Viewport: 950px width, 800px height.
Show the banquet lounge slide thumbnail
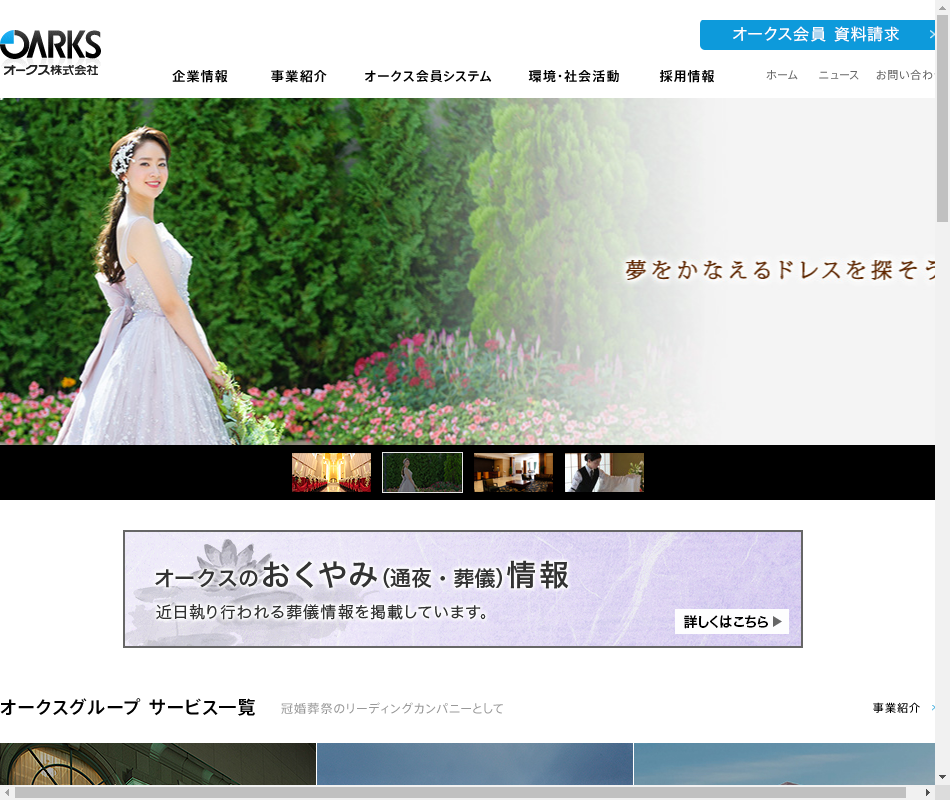tap(513, 473)
